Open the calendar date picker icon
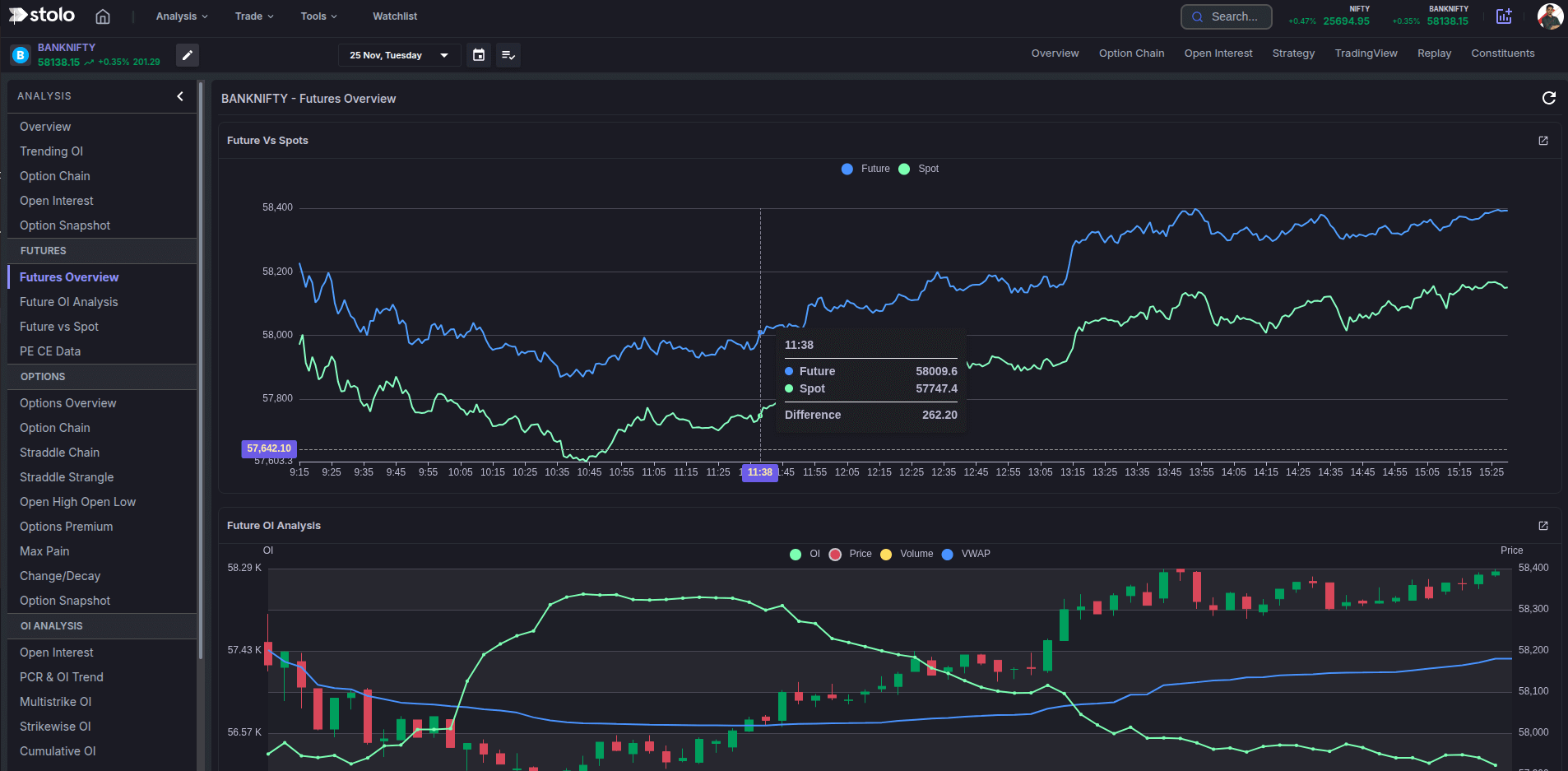Screen dimensions: 1568x771 (x=478, y=55)
